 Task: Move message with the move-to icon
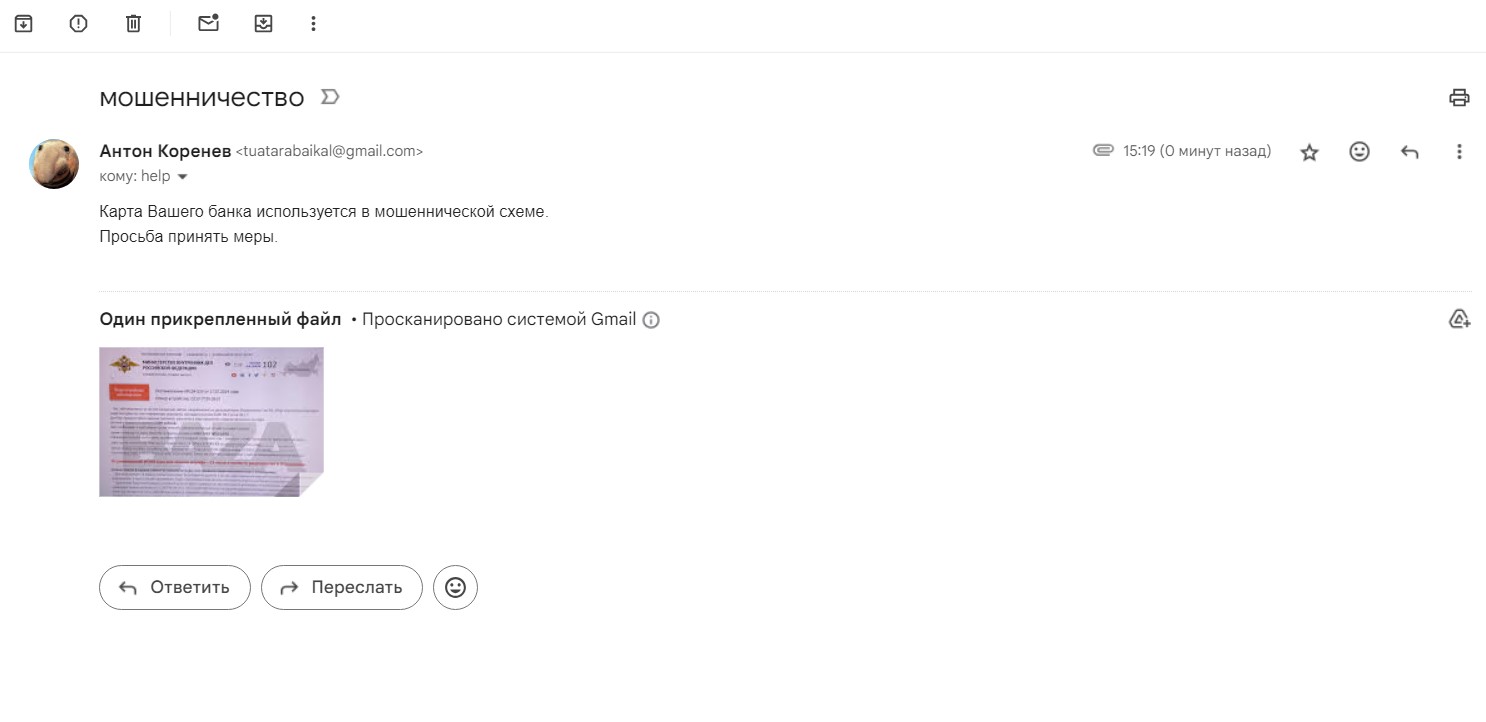pyautogui.click(x=263, y=23)
